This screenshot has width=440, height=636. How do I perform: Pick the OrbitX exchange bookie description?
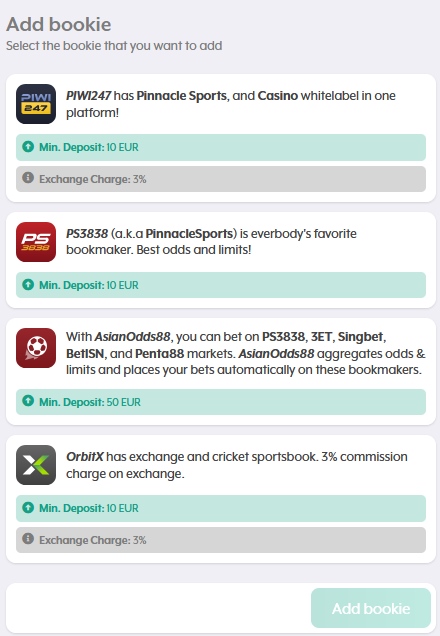click(237, 465)
